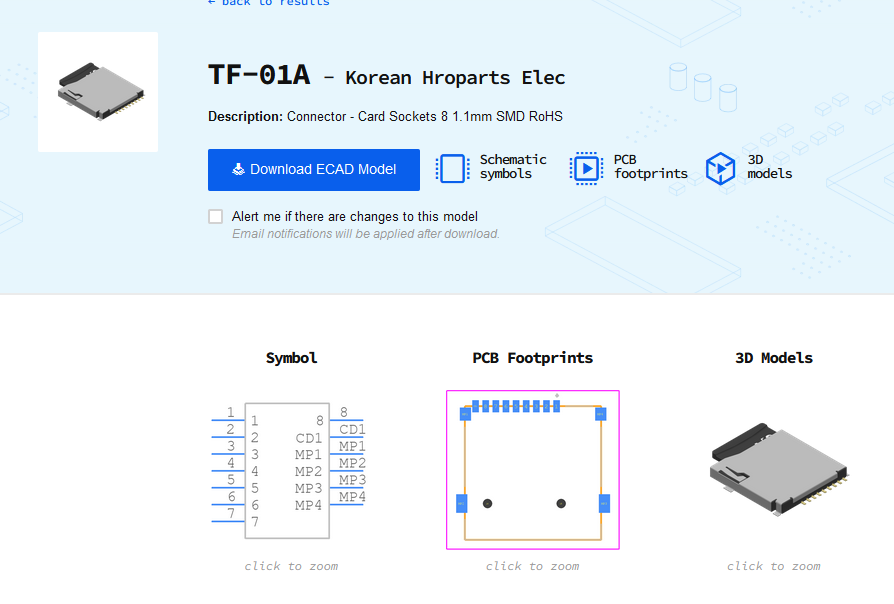Image resolution: width=894 pixels, height=604 pixels.
Task: Go back to results link
Action: tap(269, 3)
